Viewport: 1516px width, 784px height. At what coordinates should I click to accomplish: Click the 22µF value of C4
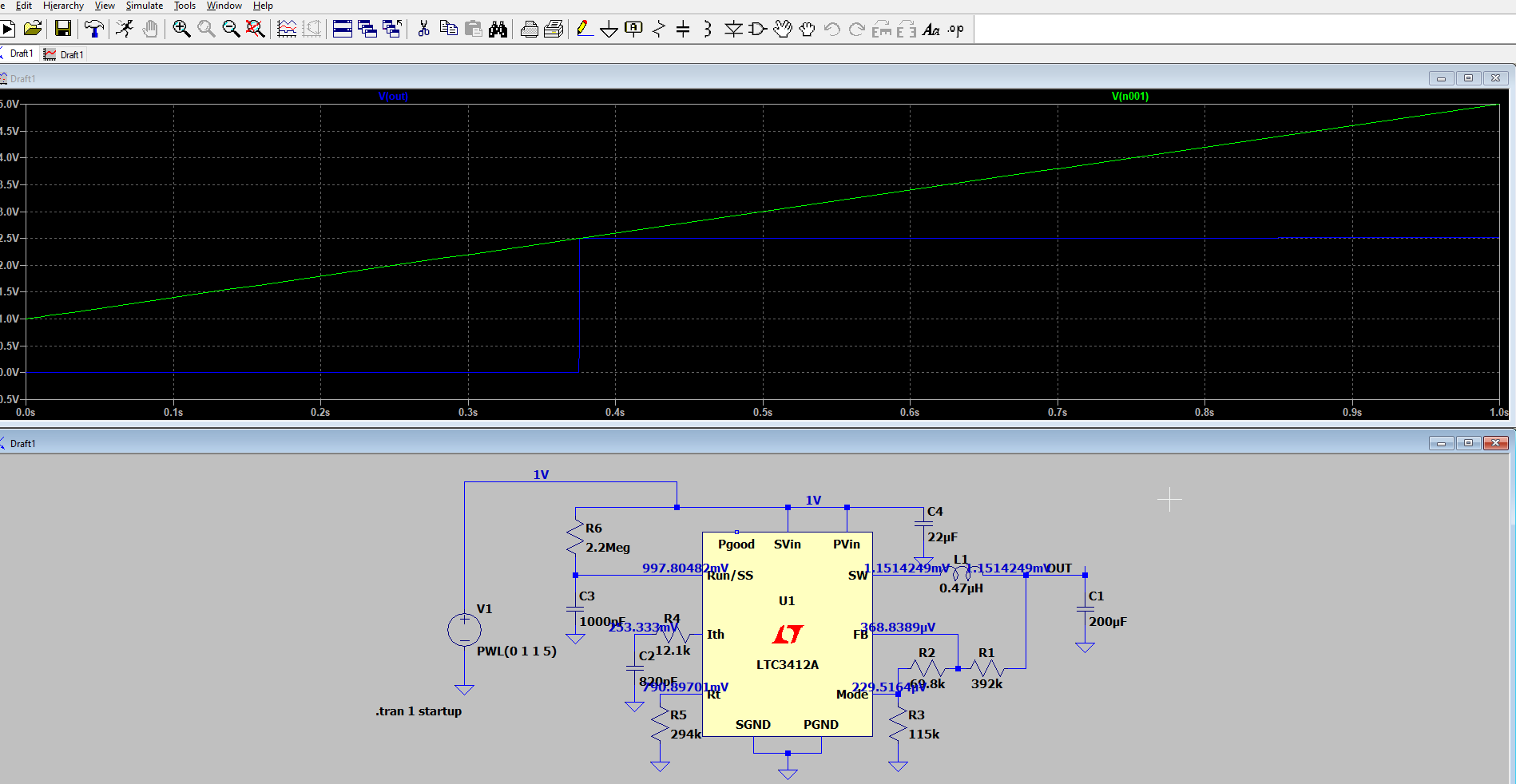[943, 537]
